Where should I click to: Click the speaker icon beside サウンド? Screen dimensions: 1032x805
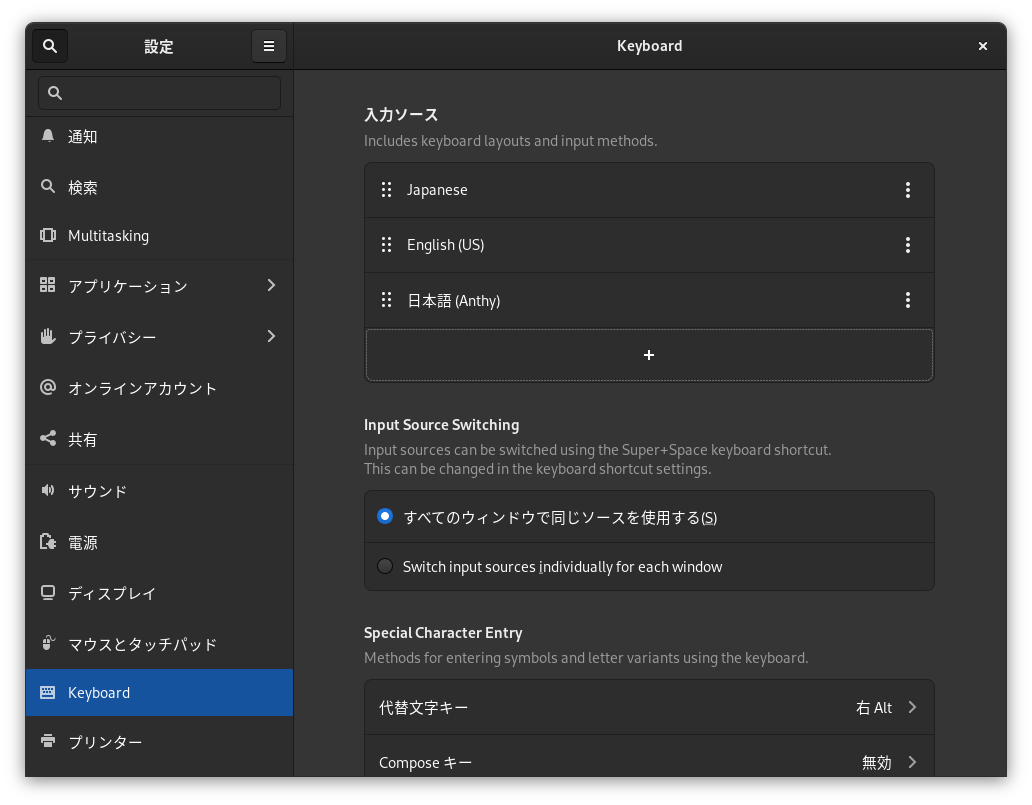click(47, 490)
